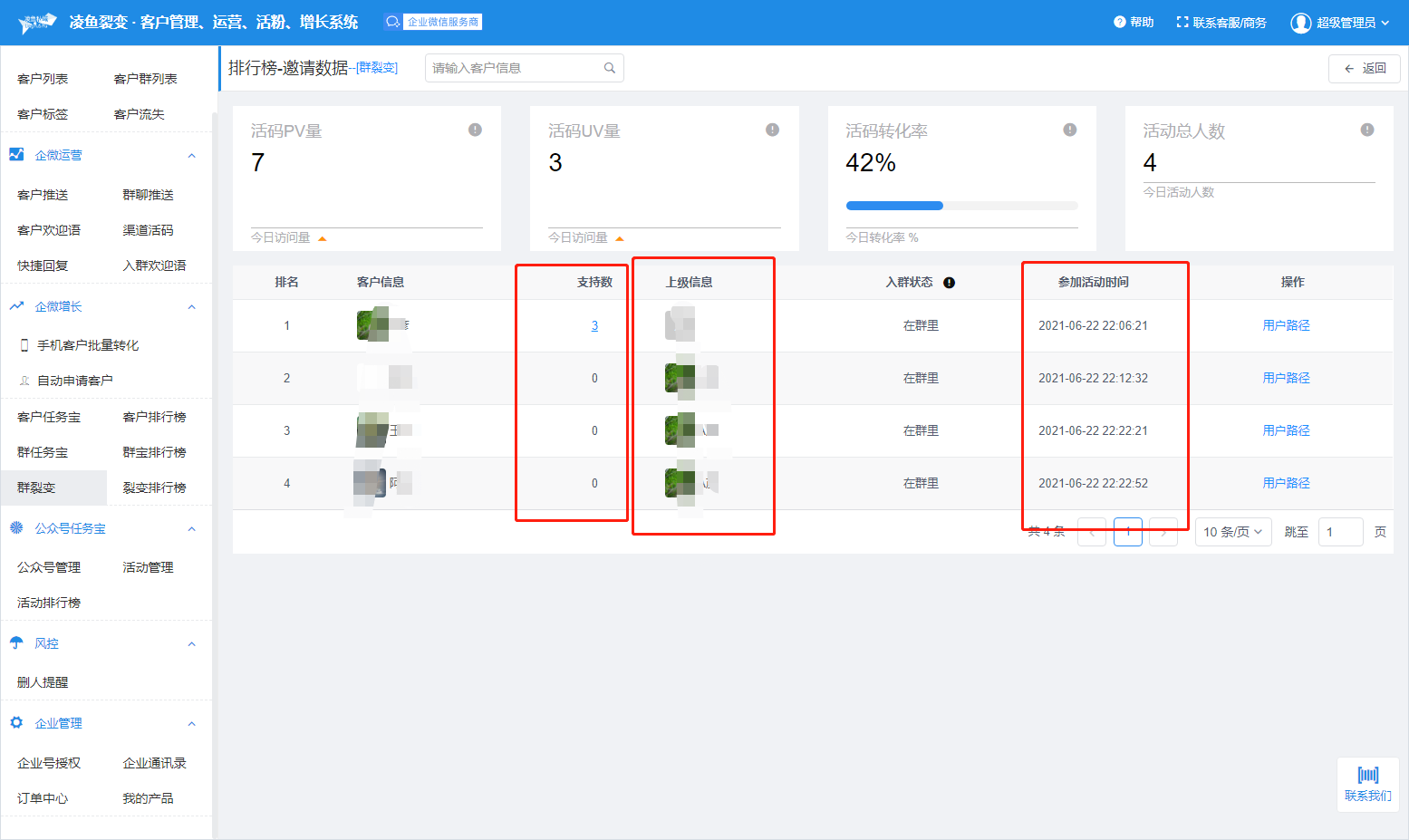Click the 联系我们 barcode icon
This screenshot has height=840, width=1409.
tap(1367, 775)
